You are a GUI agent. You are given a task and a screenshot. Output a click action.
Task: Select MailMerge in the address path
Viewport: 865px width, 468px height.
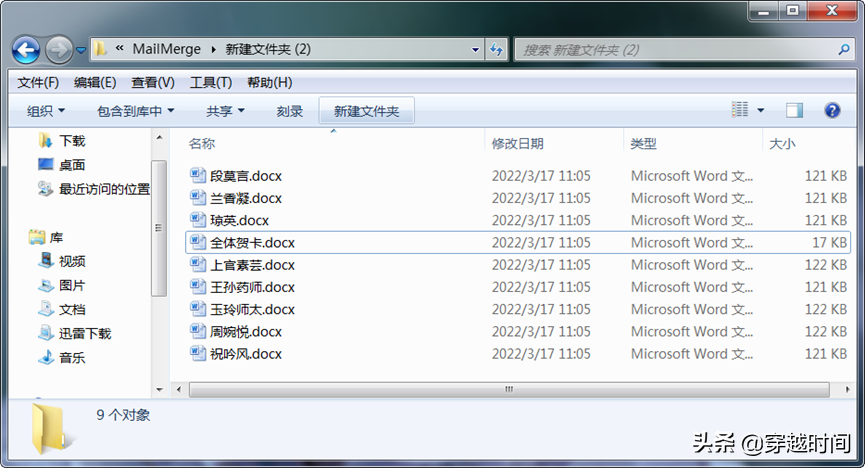(x=167, y=49)
